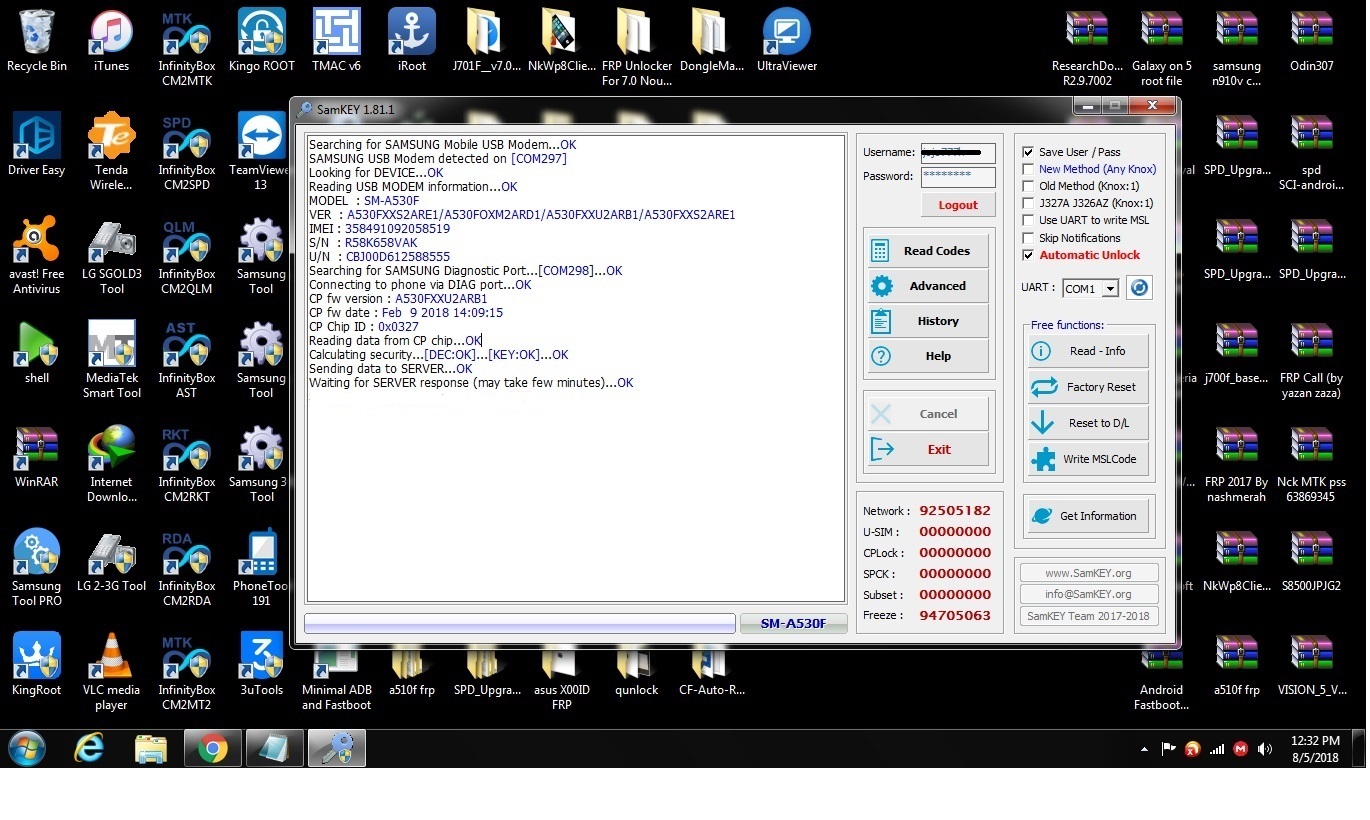Open Samsung Tool PRO icon
The image size is (1370, 820).
tap(37, 569)
